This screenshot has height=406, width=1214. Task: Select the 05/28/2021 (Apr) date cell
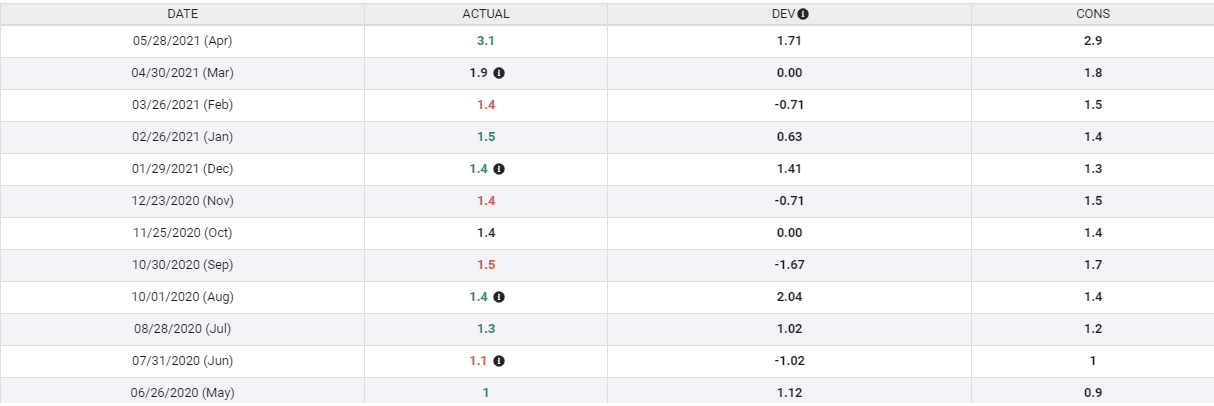click(182, 41)
